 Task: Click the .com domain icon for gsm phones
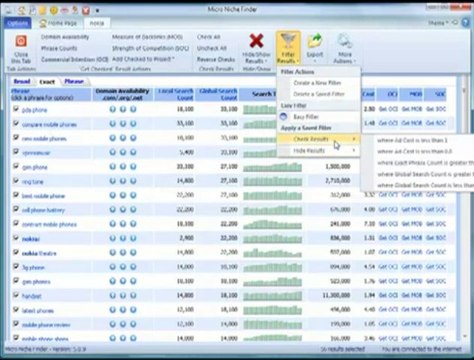113,281
